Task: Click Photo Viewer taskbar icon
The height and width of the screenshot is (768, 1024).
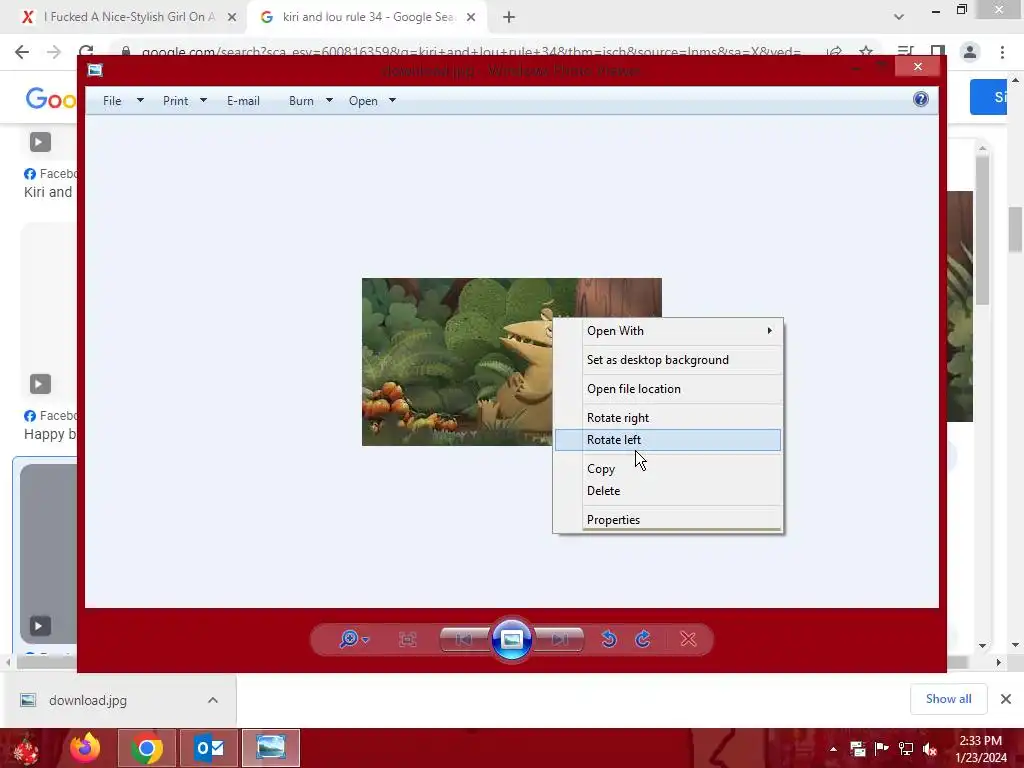Action: point(270,748)
